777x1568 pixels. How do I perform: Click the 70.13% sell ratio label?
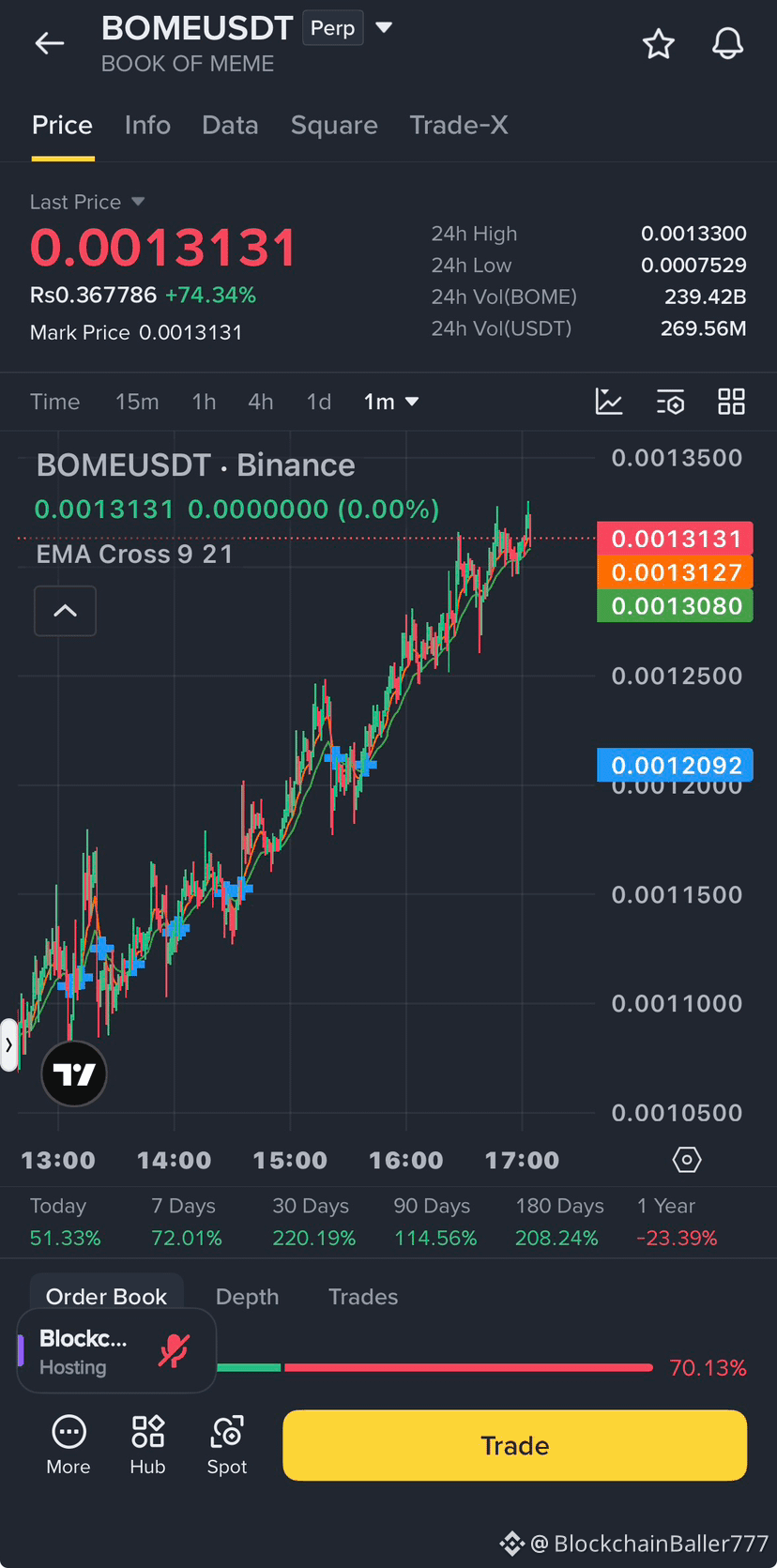708,1368
